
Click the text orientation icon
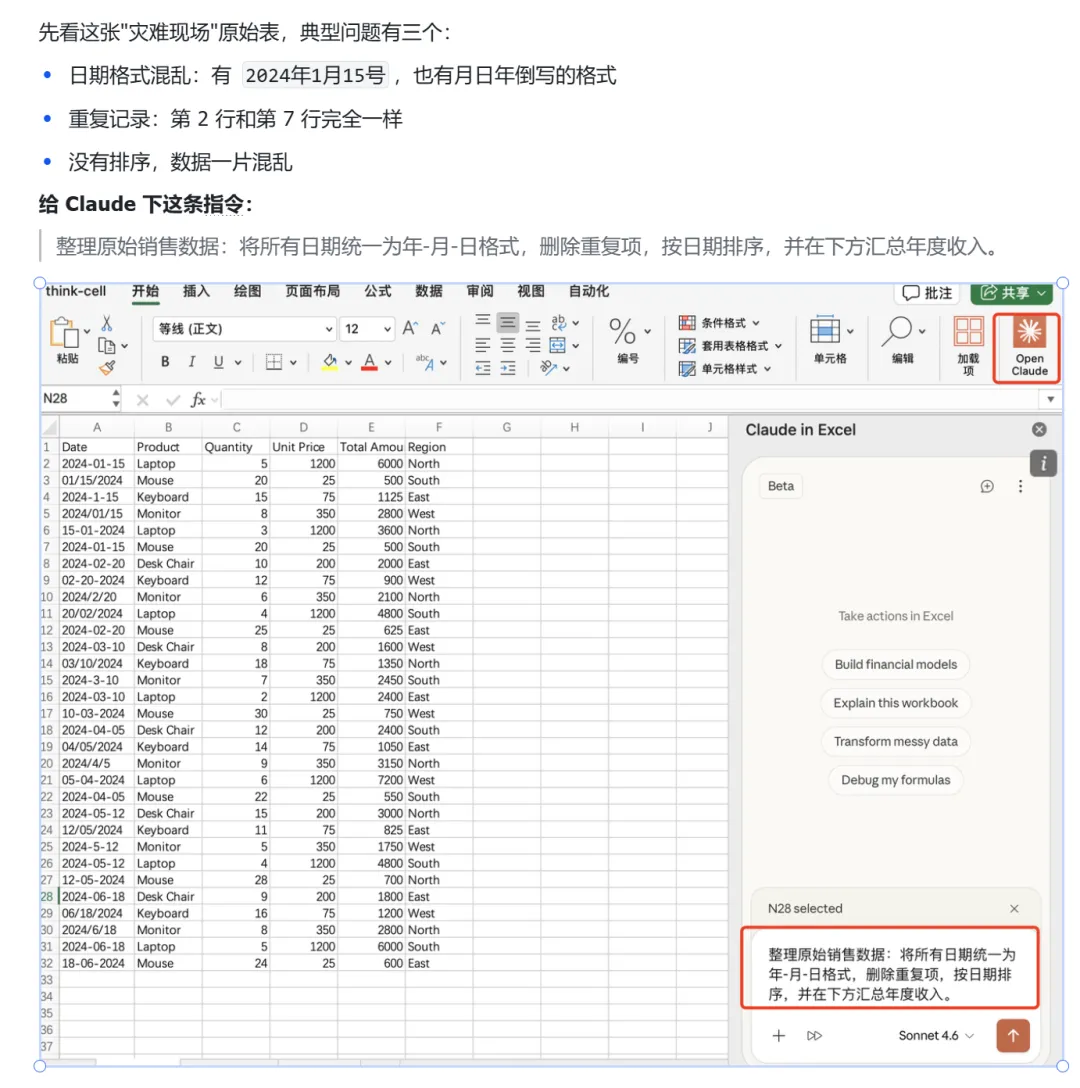click(548, 368)
